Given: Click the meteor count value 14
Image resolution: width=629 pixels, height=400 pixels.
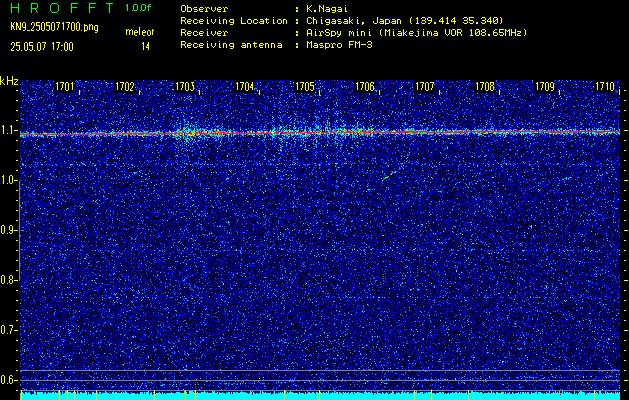Looking at the screenshot, I should tap(145, 47).
